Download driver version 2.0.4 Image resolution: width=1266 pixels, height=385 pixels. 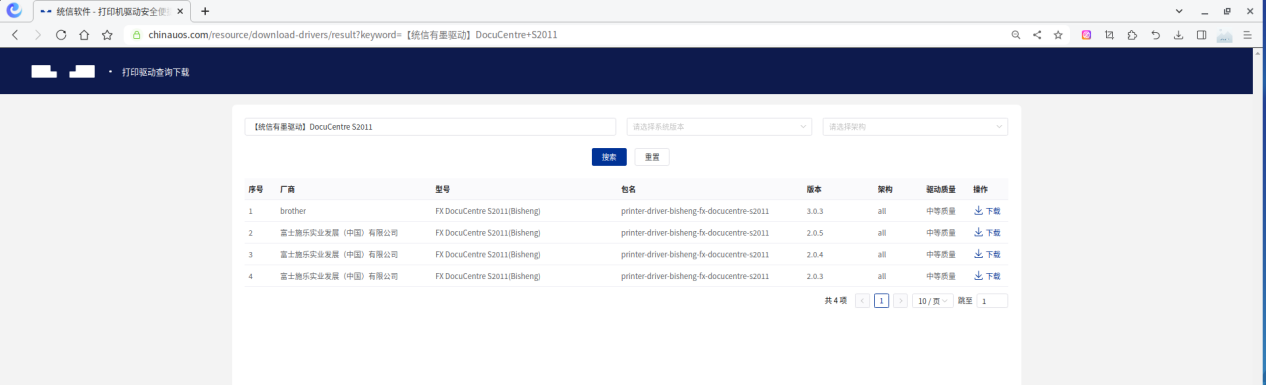(x=987, y=255)
